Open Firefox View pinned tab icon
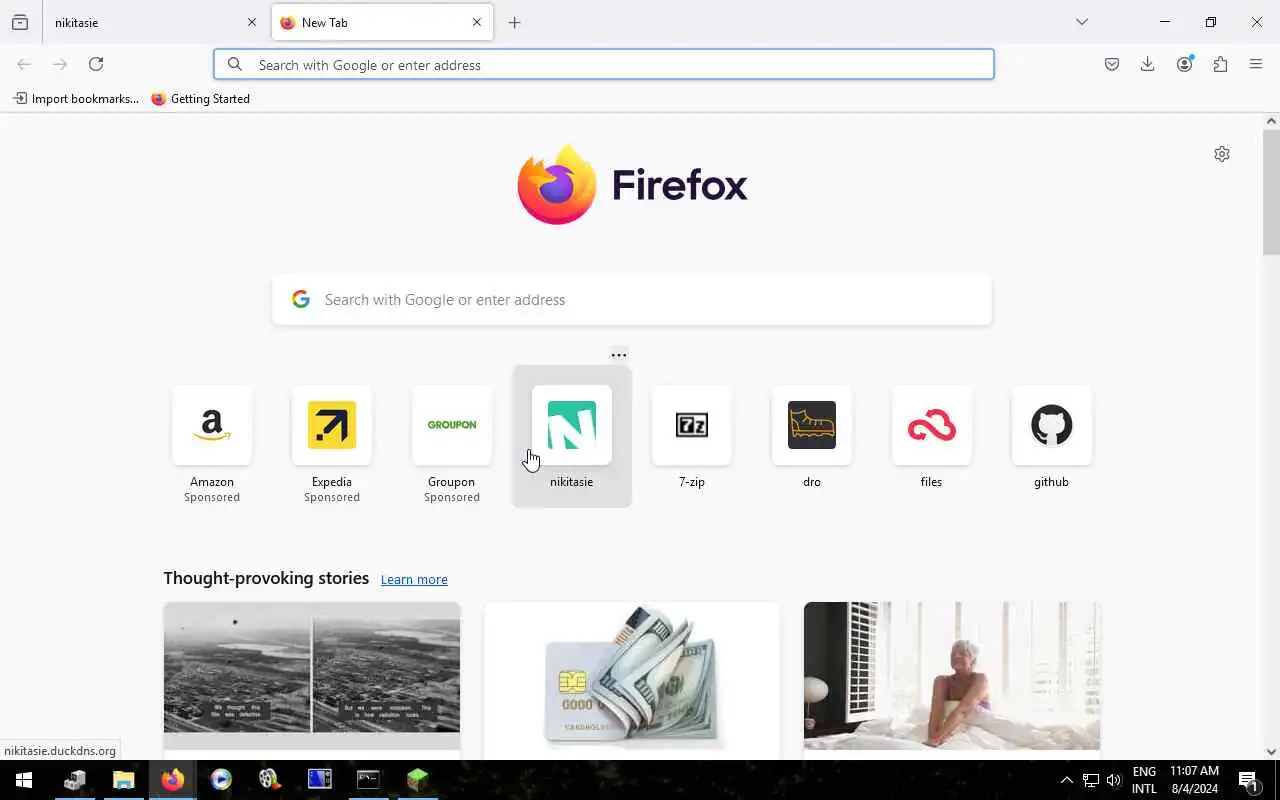 [20, 22]
